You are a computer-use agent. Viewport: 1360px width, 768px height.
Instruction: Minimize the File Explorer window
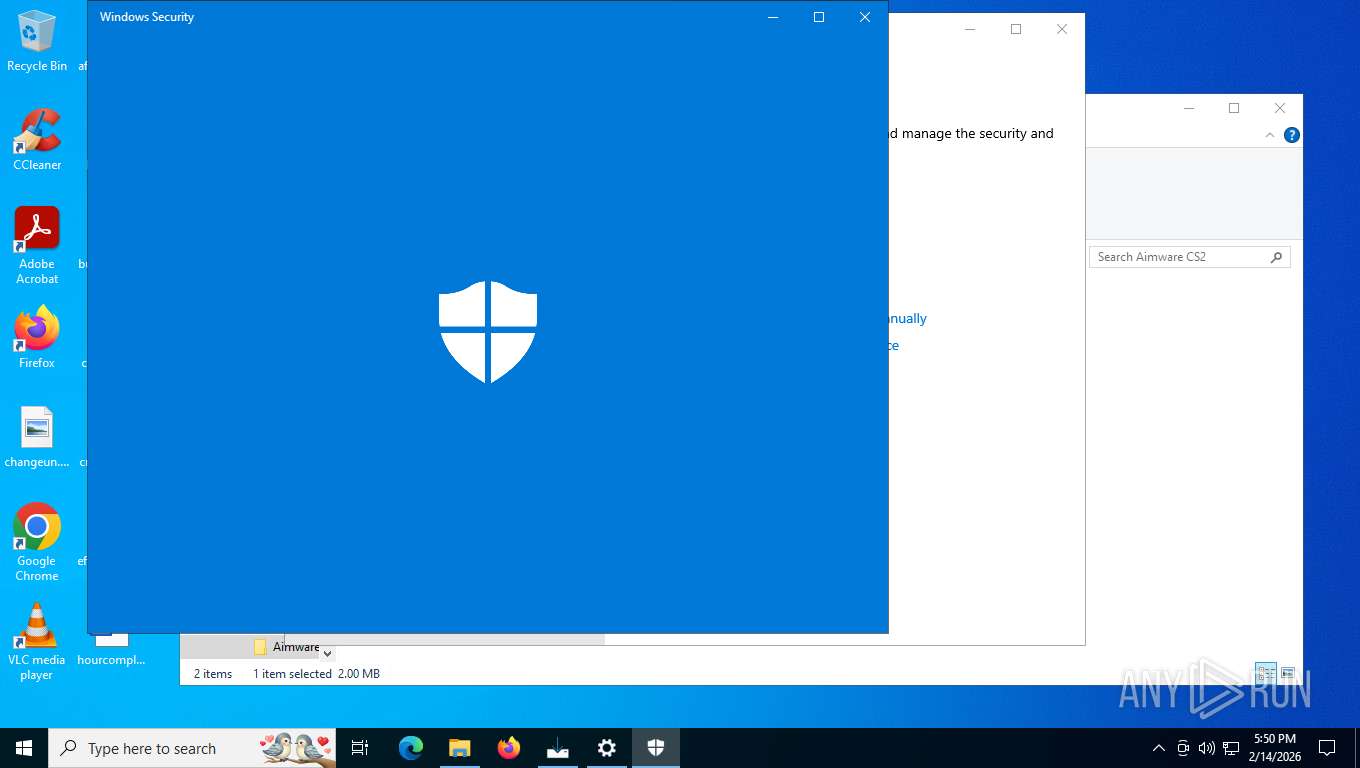(1189, 108)
